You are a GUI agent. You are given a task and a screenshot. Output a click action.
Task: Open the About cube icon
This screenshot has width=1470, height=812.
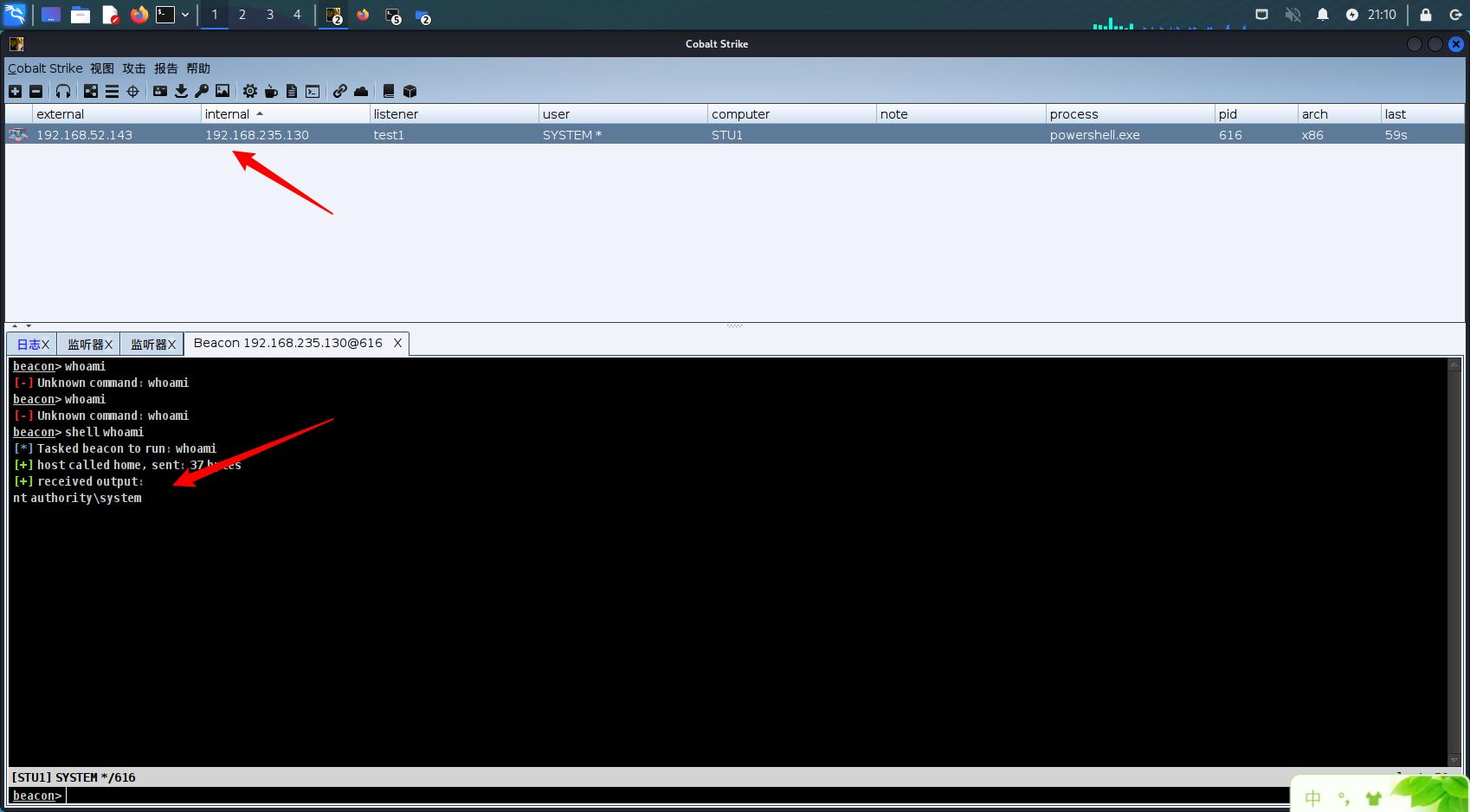(410, 91)
